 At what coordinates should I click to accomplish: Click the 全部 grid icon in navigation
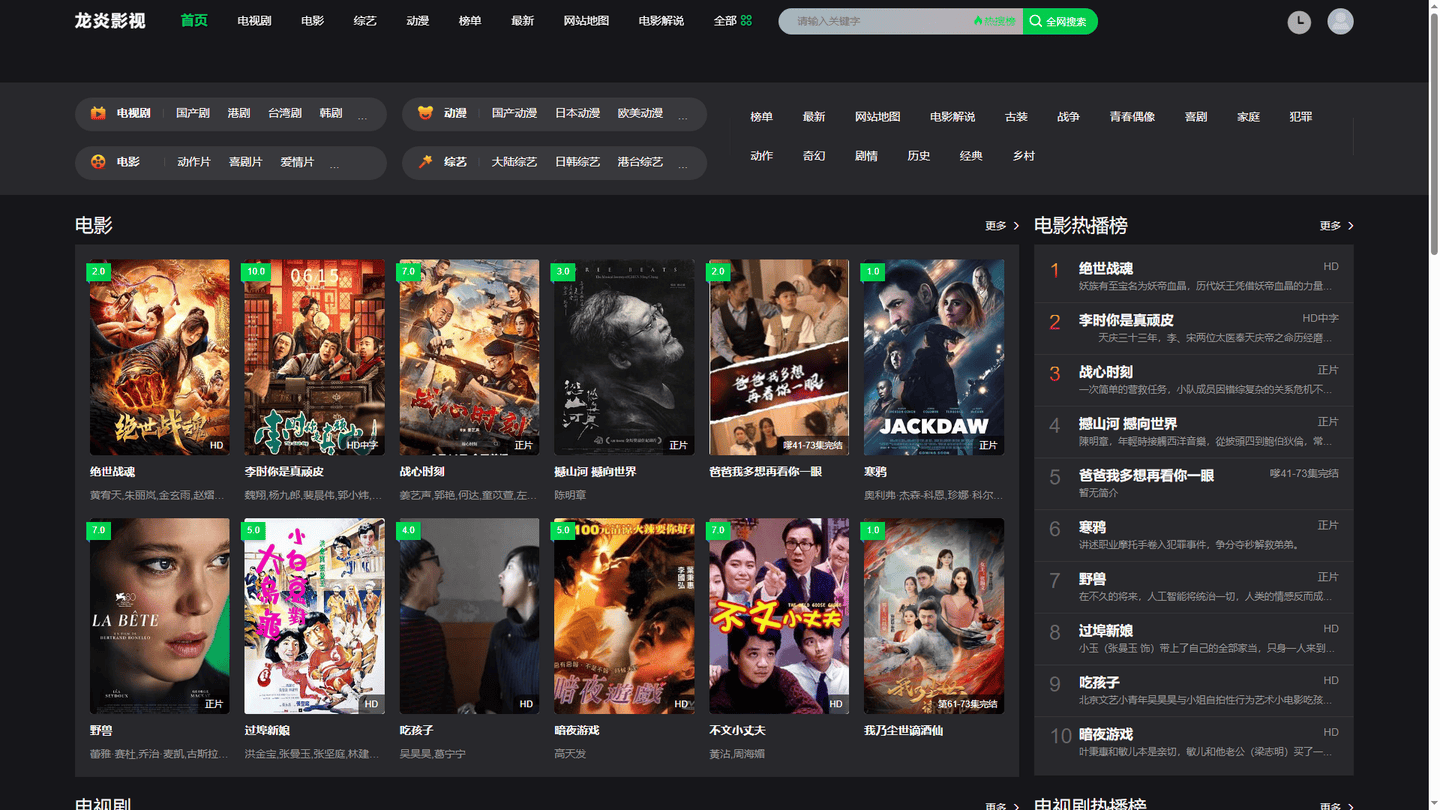pyautogui.click(x=746, y=21)
